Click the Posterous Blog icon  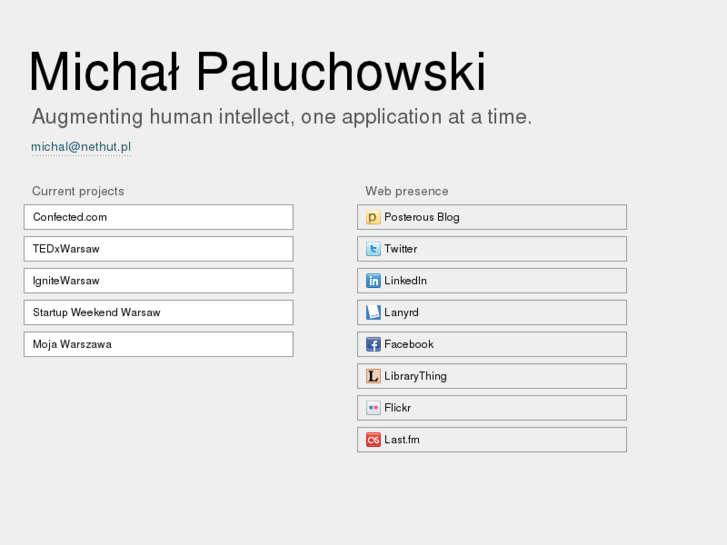(373, 217)
